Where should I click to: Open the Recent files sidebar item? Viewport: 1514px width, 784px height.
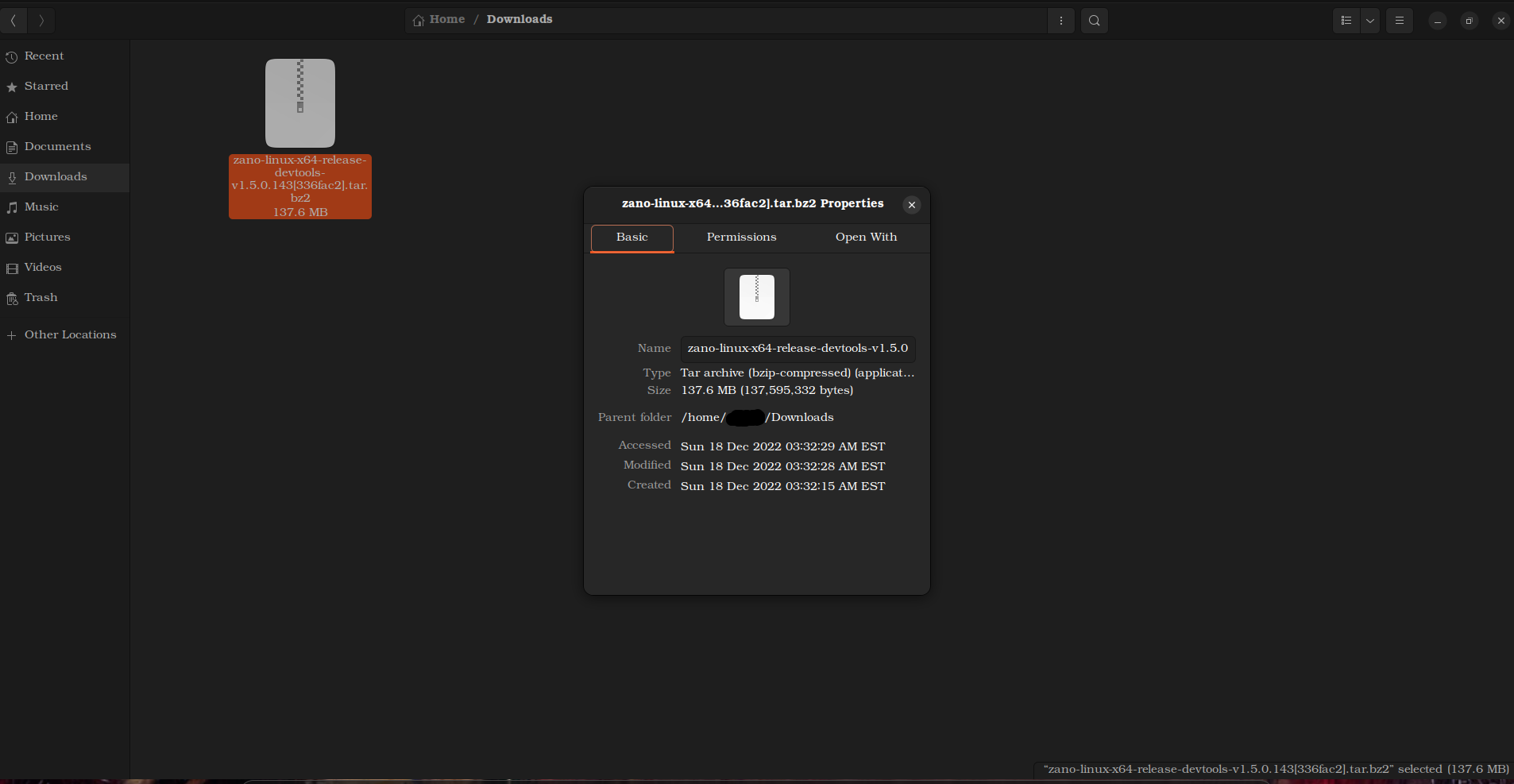click(44, 56)
